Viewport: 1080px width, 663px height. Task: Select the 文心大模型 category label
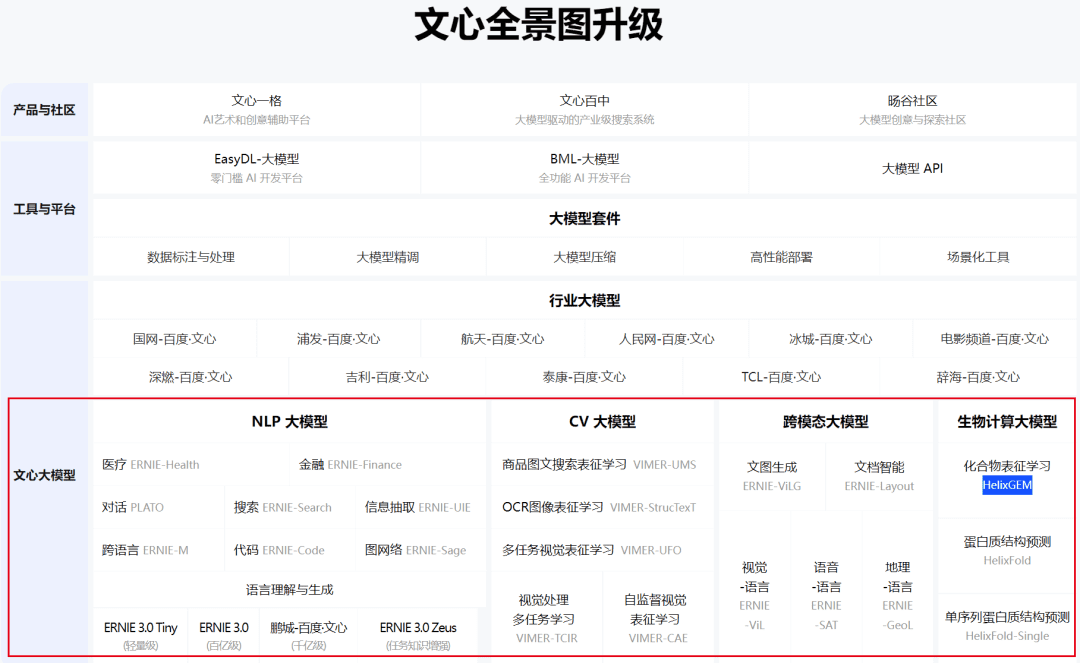[44, 475]
